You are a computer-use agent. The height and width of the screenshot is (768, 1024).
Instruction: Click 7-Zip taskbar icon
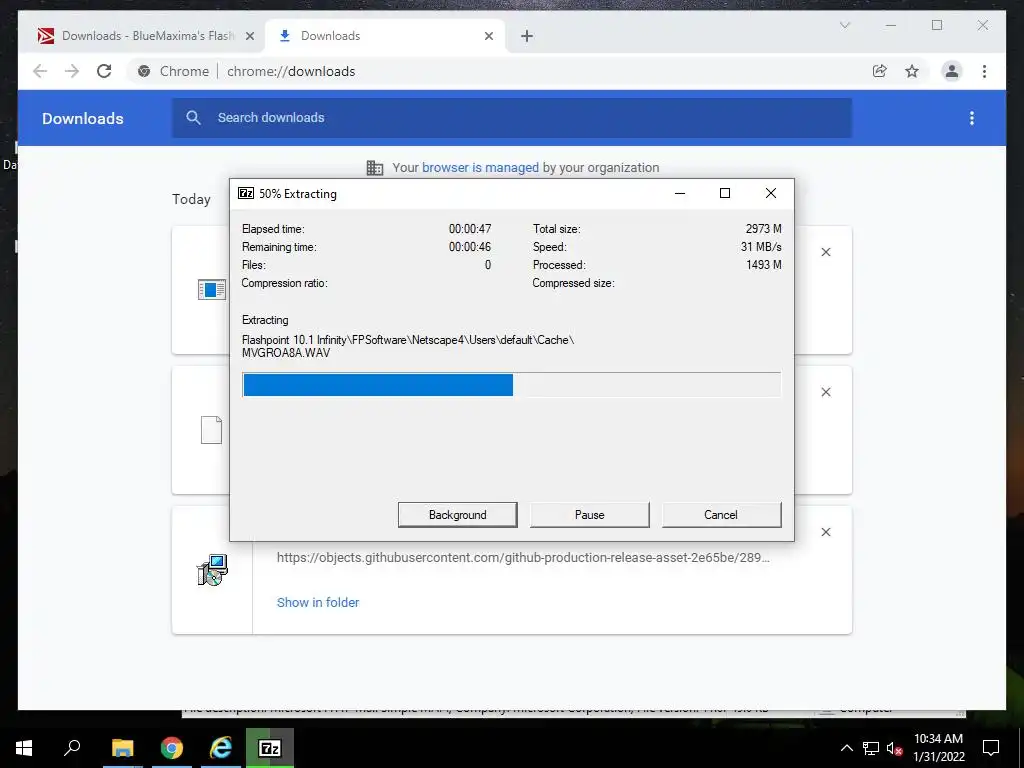coord(270,748)
